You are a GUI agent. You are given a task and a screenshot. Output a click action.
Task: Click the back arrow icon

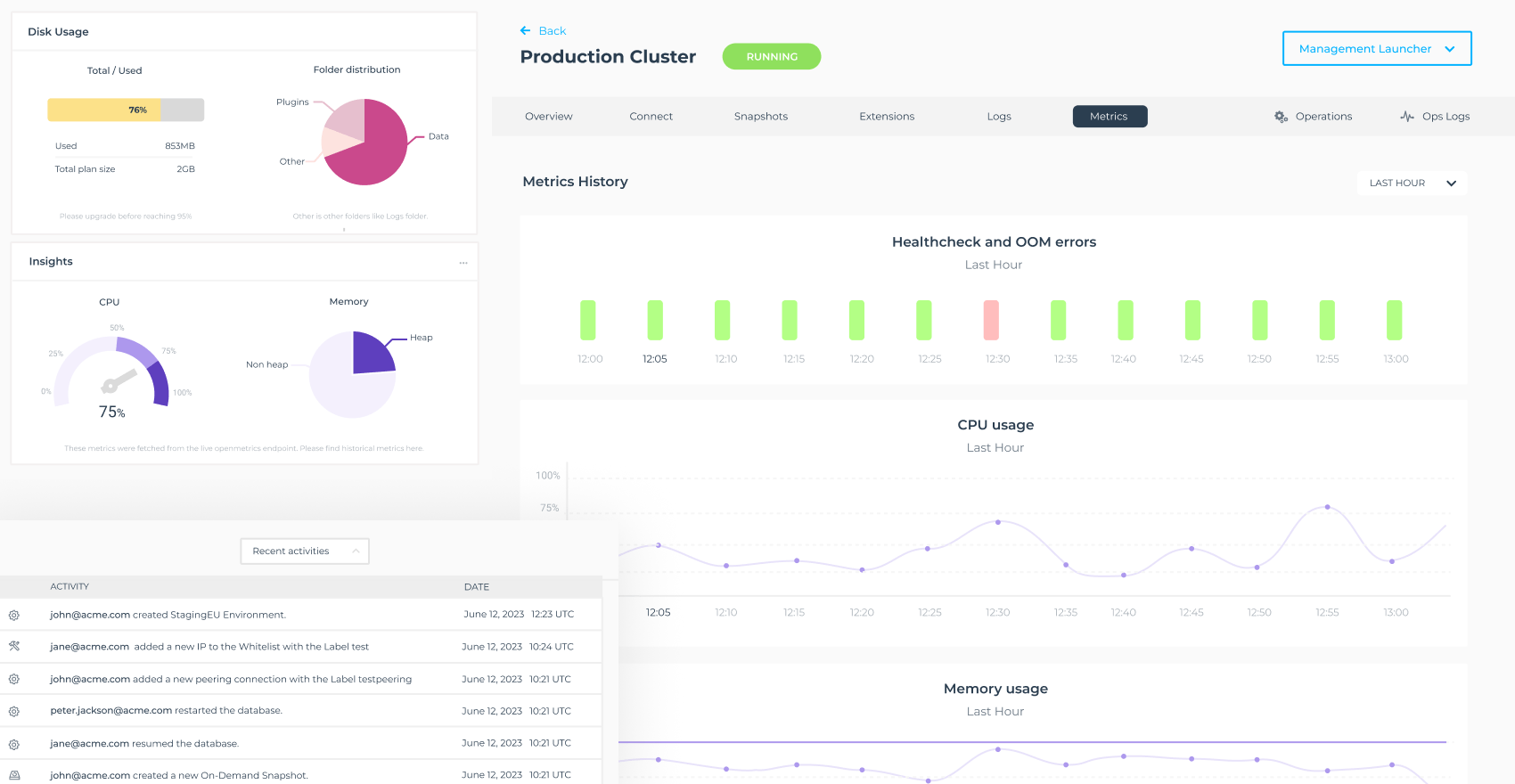pos(525,31)
